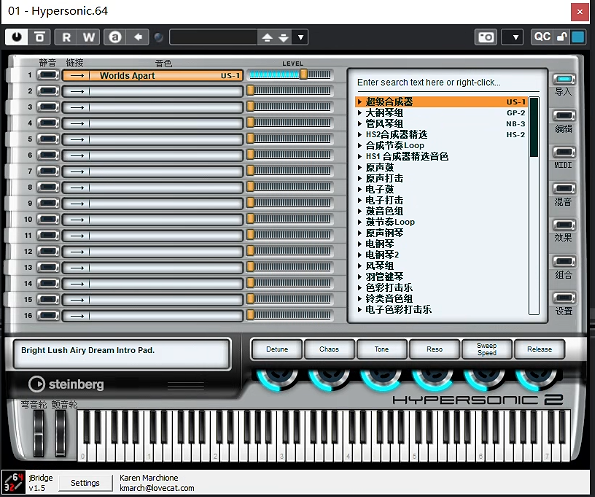Open the 编辑 edit page
This screenshot has width=595, height=497.
pyautogui.click(x=564, y=116)
